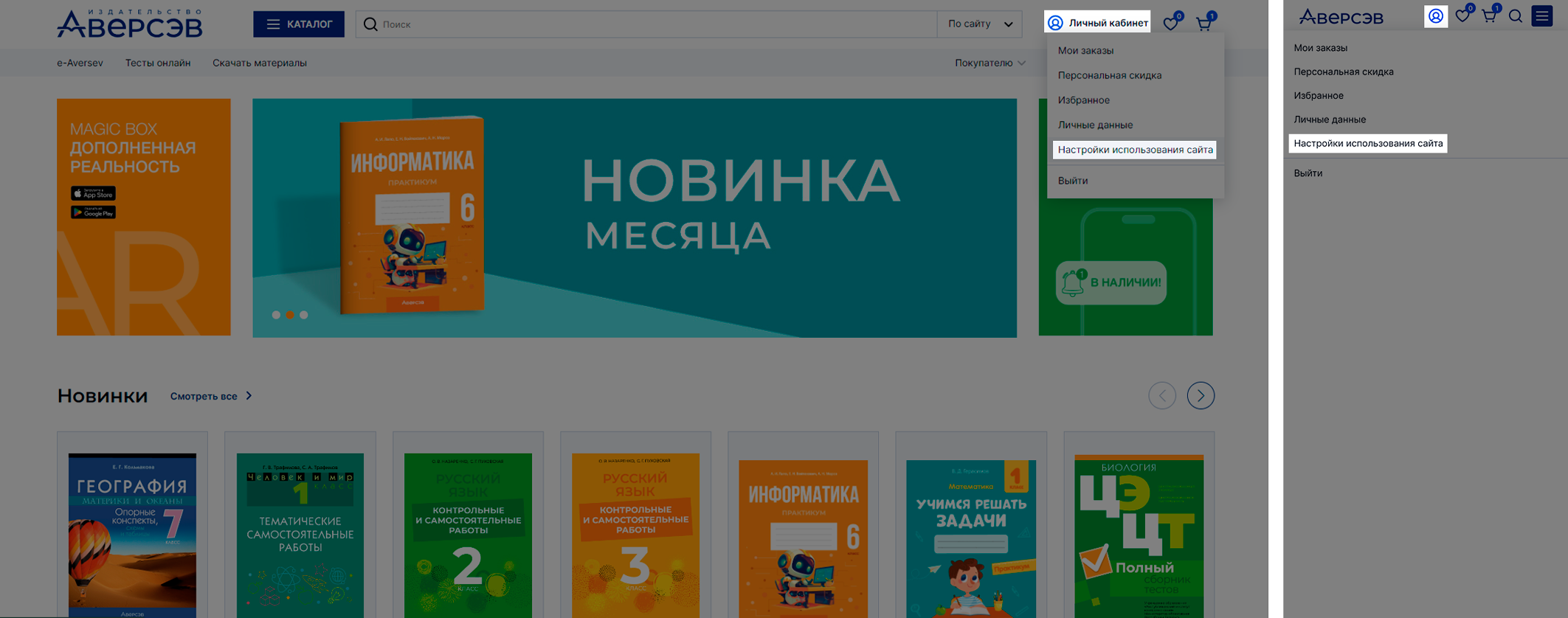Viewport: 1568px width, 618px height.
Task: Open favorites heart icon in desktop header
Action: pyautogui.click(x=1171, y=24)
